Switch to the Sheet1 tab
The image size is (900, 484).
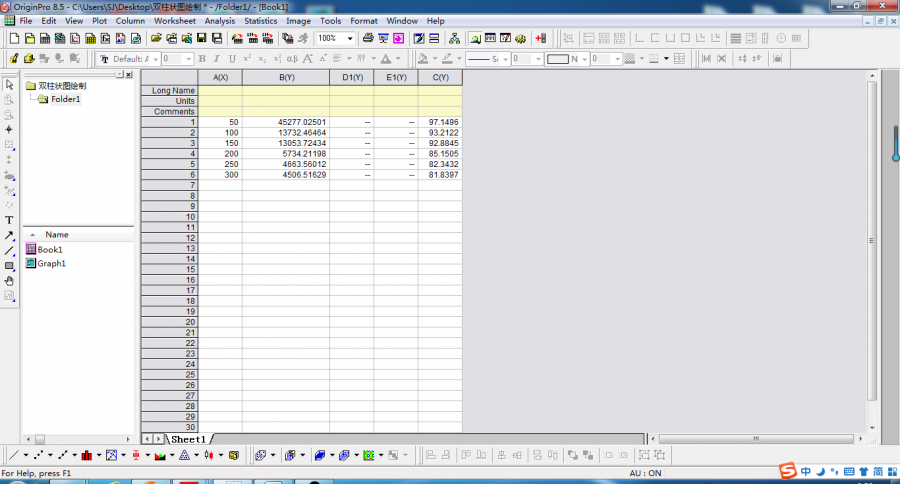coord(187,439)
